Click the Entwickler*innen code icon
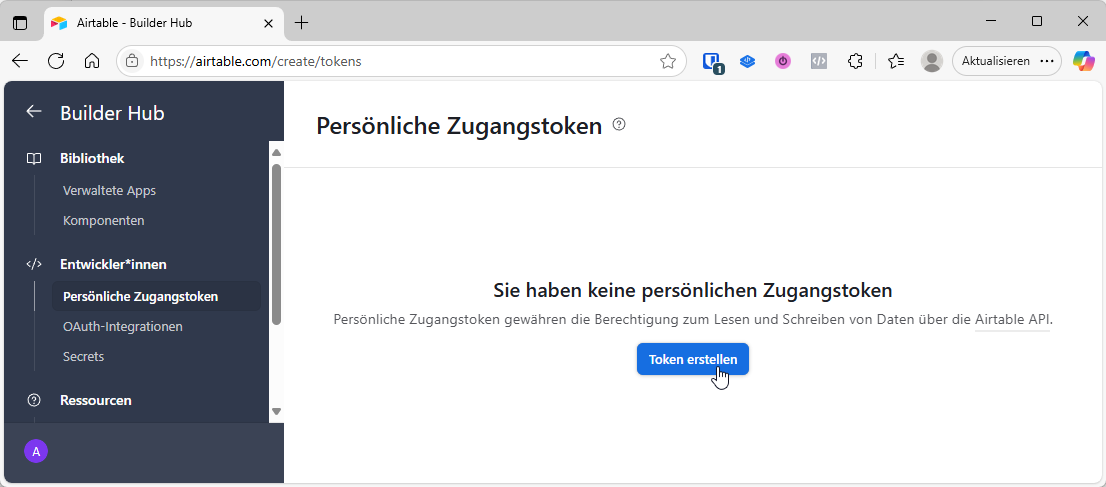Viewport: 1106px width, 487px height. (x=34, y=264)
